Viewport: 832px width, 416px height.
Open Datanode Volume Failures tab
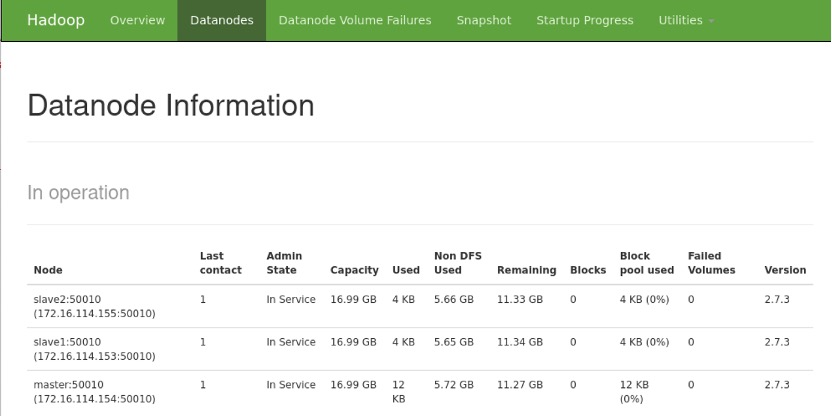[355, 20]
